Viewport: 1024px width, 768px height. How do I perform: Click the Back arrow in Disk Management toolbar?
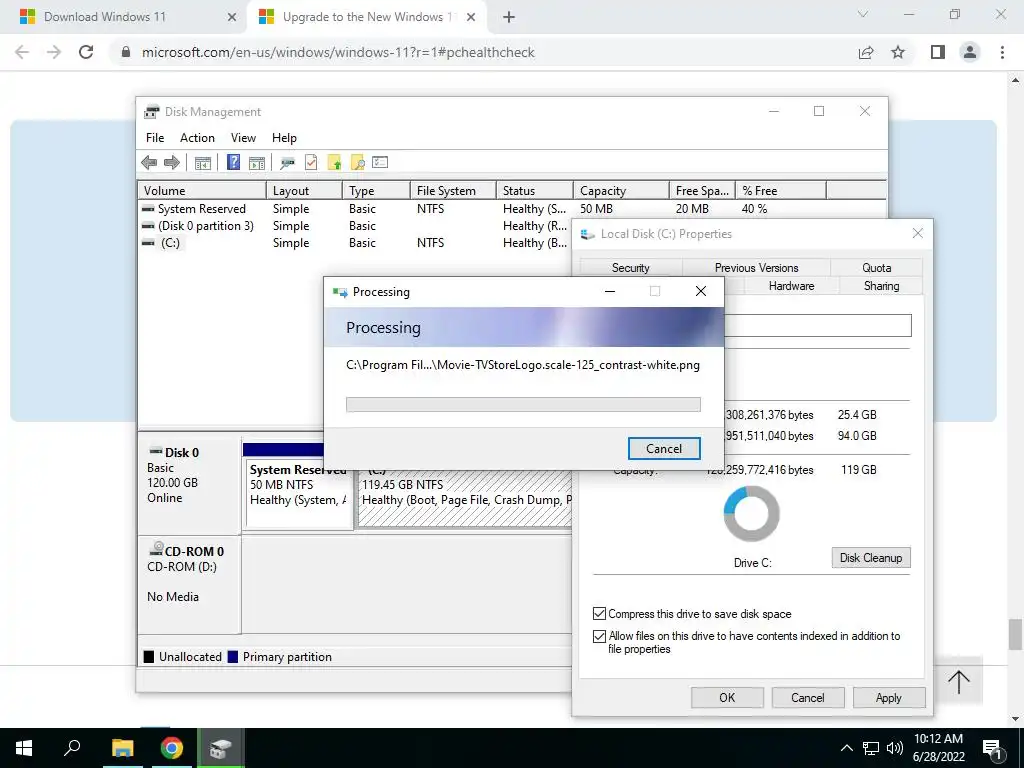point(149,163)
